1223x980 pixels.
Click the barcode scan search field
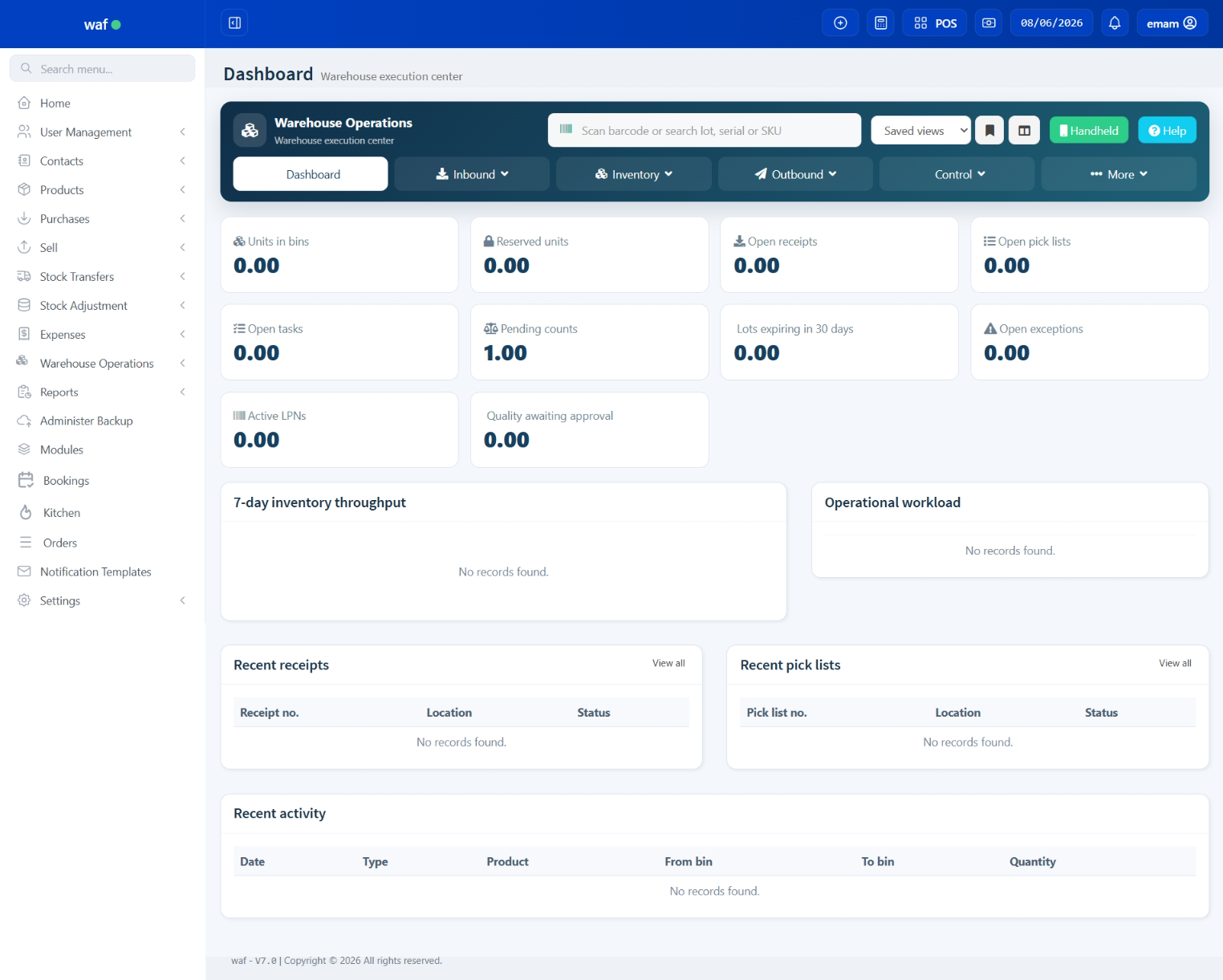point(705,130)
